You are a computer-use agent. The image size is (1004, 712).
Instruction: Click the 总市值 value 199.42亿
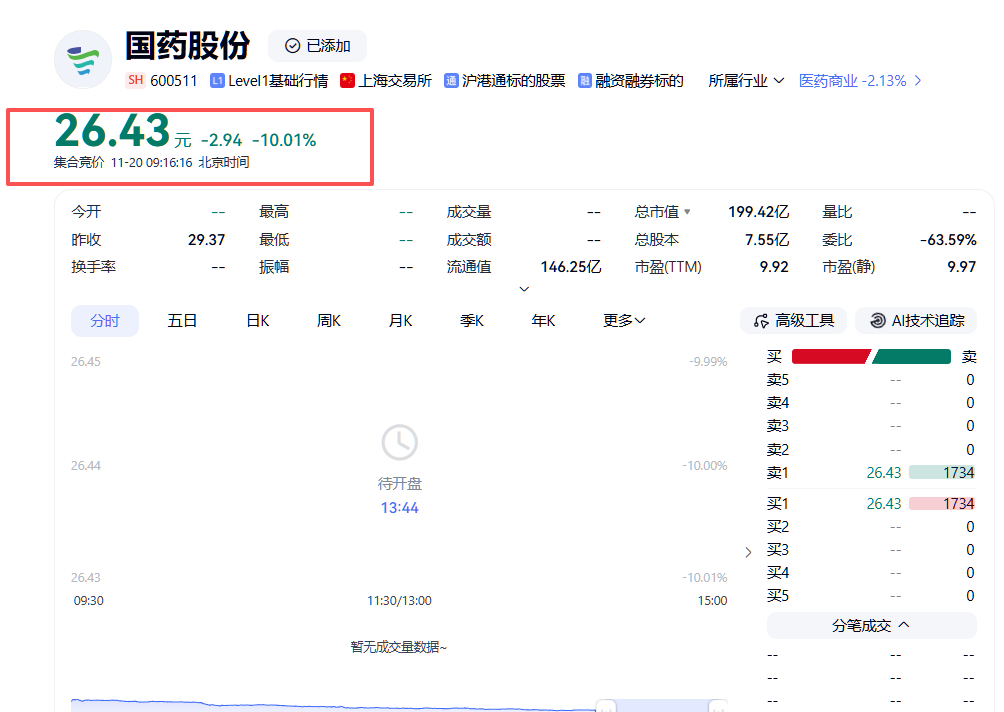[x=758, y=212]
